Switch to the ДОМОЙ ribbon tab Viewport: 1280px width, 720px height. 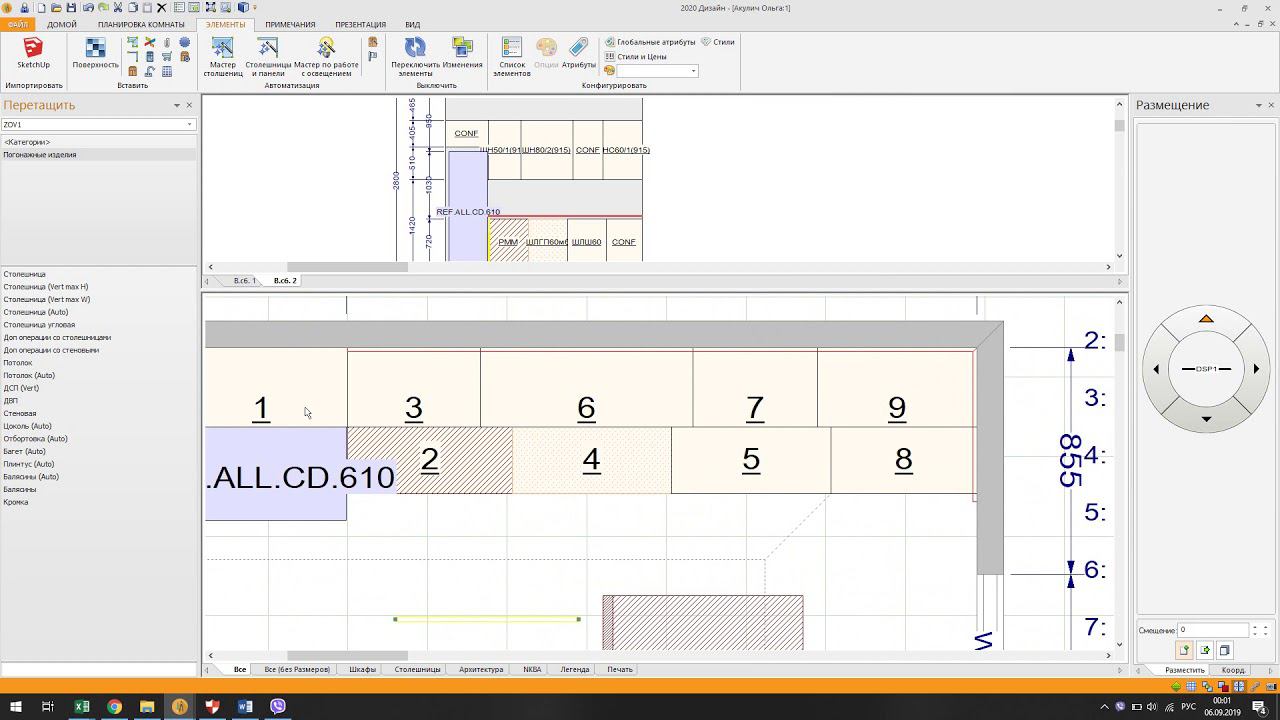(62, 24)
